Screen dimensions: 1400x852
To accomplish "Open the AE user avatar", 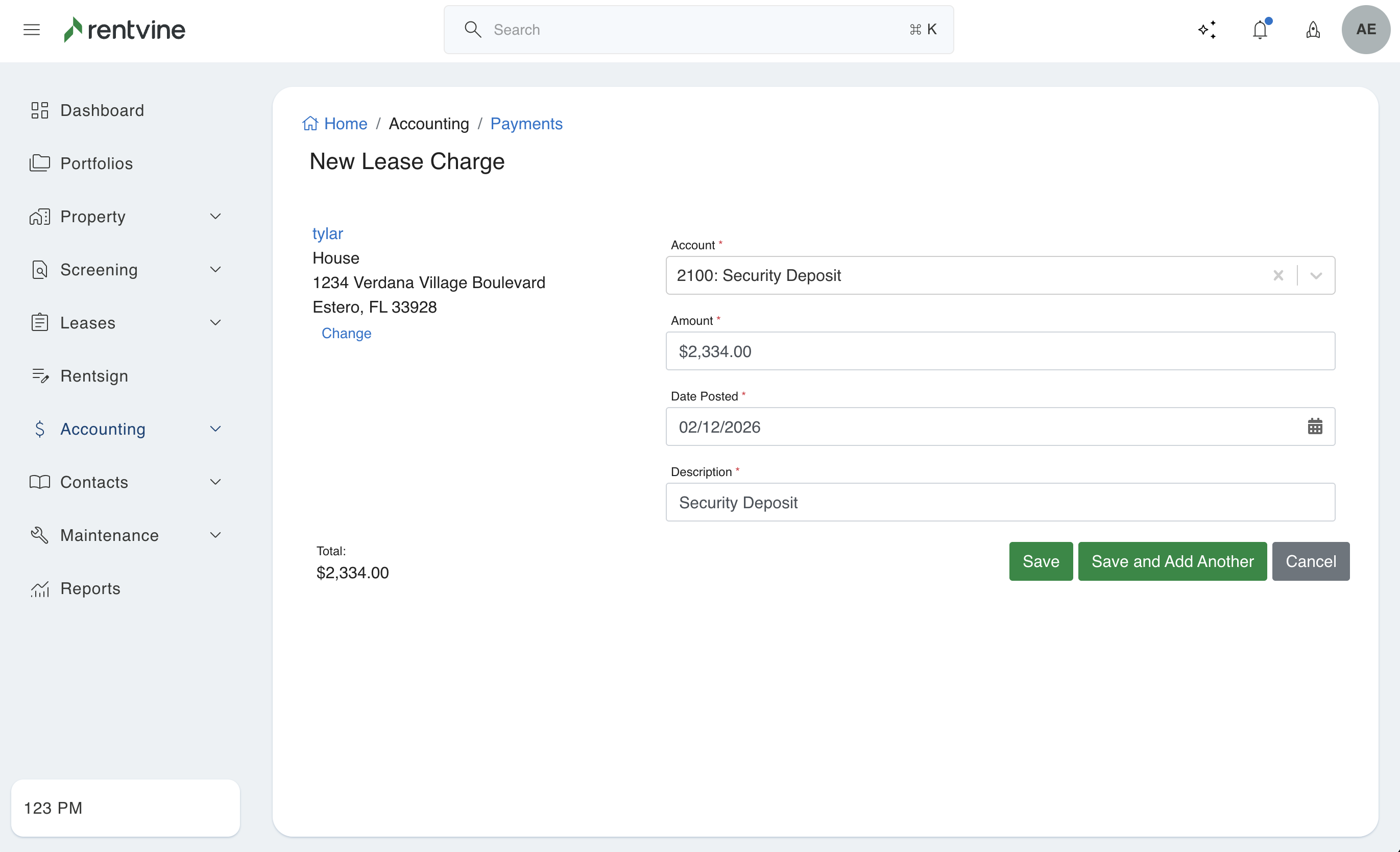I will pyautogui.click(x=1365, y=30).
